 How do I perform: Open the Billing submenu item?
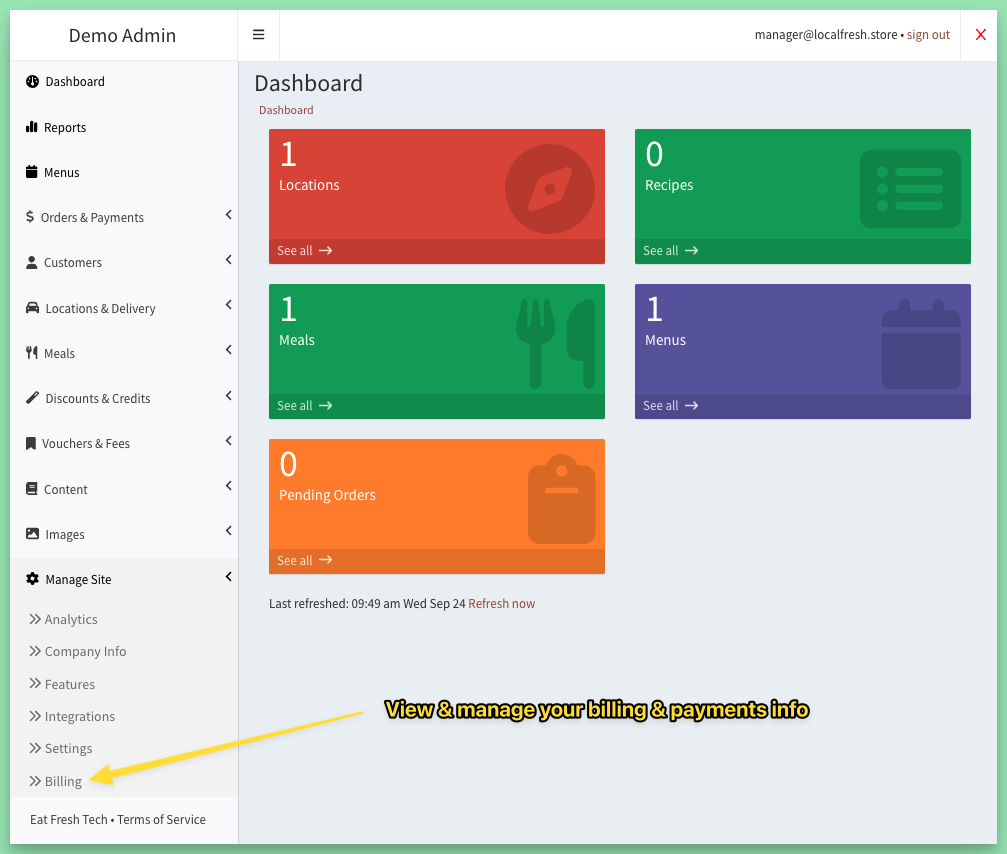pyautogui.click(x=56, y=781)
